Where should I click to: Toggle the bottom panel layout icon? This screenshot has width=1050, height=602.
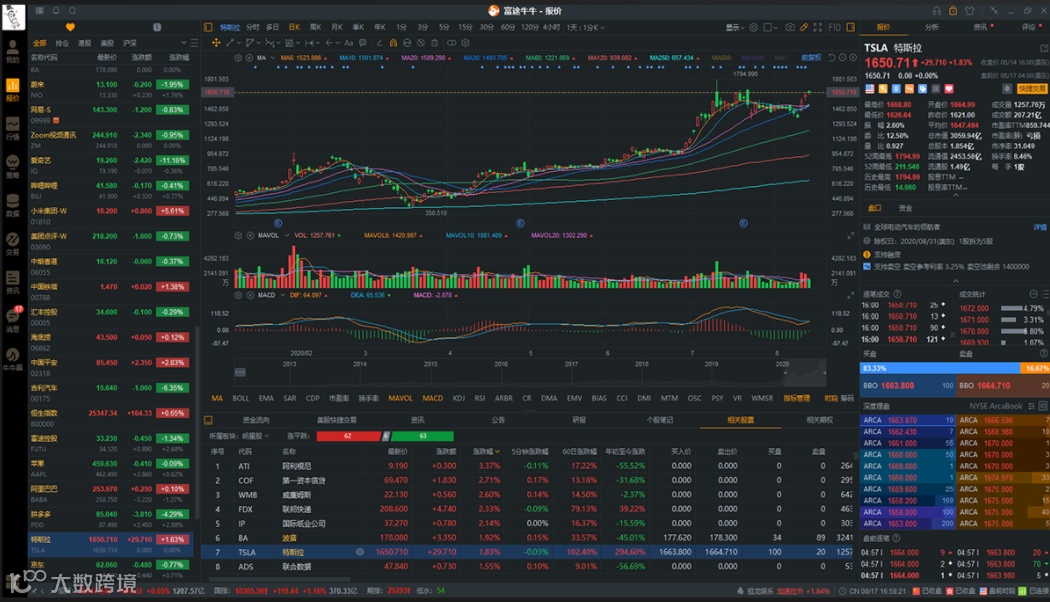208,420
